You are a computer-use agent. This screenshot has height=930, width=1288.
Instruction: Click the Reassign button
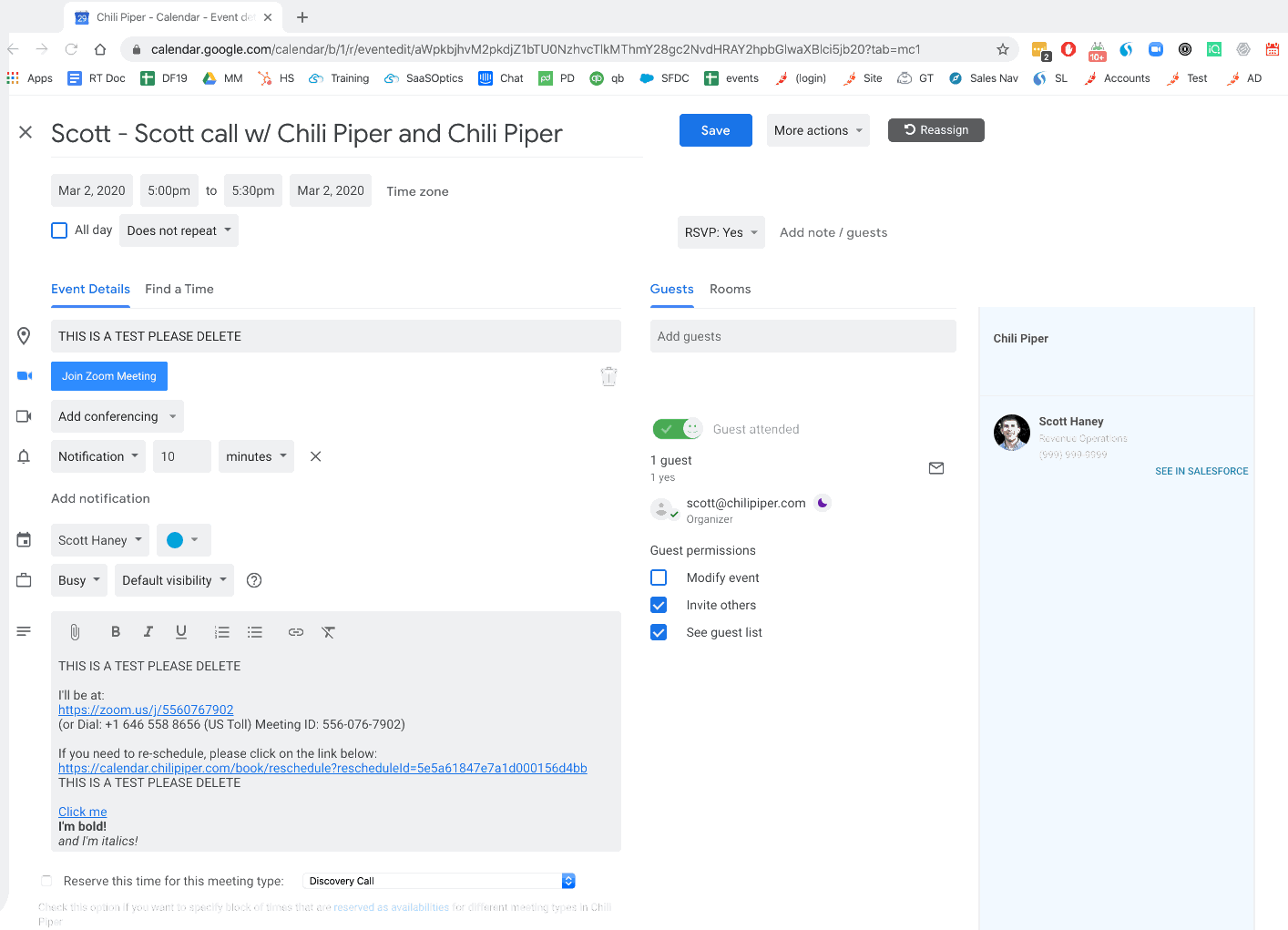click(x=936, y=130)
